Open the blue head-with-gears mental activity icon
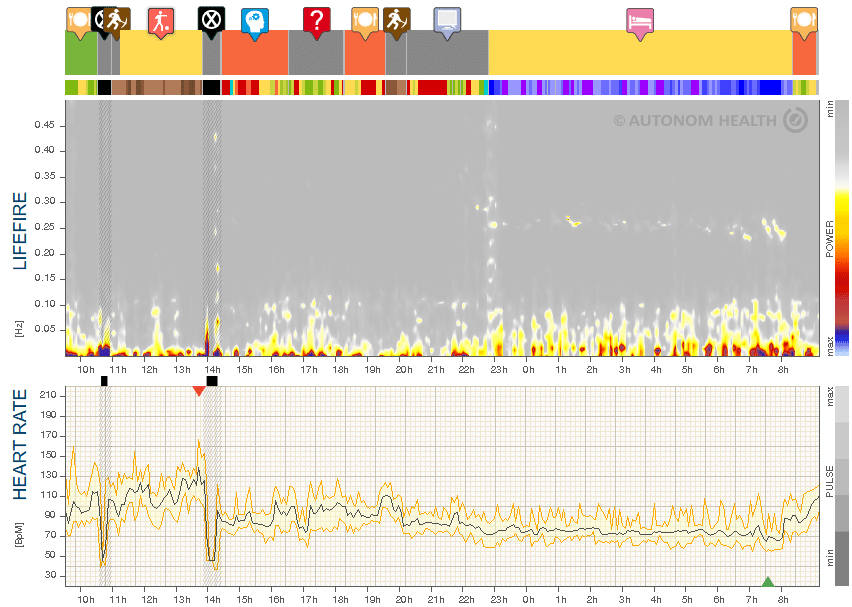Image resolution: width=852 pixels, height=607 pixels. click(x=254, y=24)
